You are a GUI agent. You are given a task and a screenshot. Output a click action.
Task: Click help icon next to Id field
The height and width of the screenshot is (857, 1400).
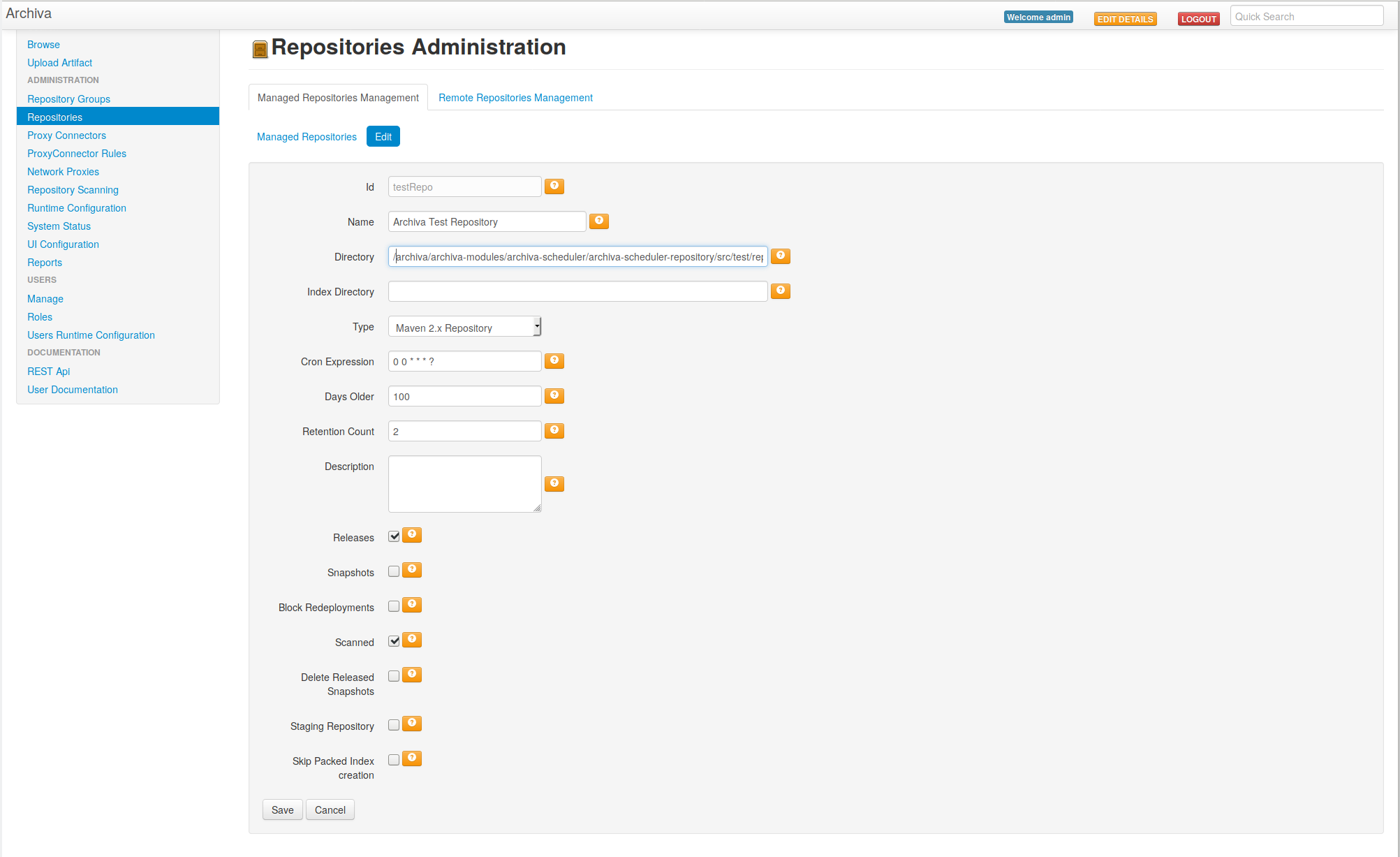554,186
